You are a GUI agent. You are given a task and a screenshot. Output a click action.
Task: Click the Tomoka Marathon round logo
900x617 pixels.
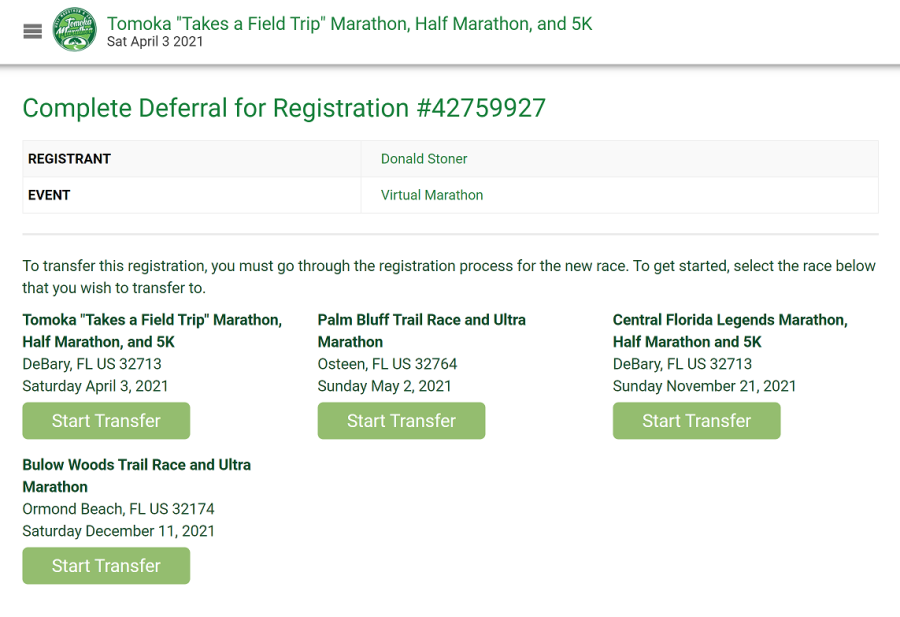point(75,30)
